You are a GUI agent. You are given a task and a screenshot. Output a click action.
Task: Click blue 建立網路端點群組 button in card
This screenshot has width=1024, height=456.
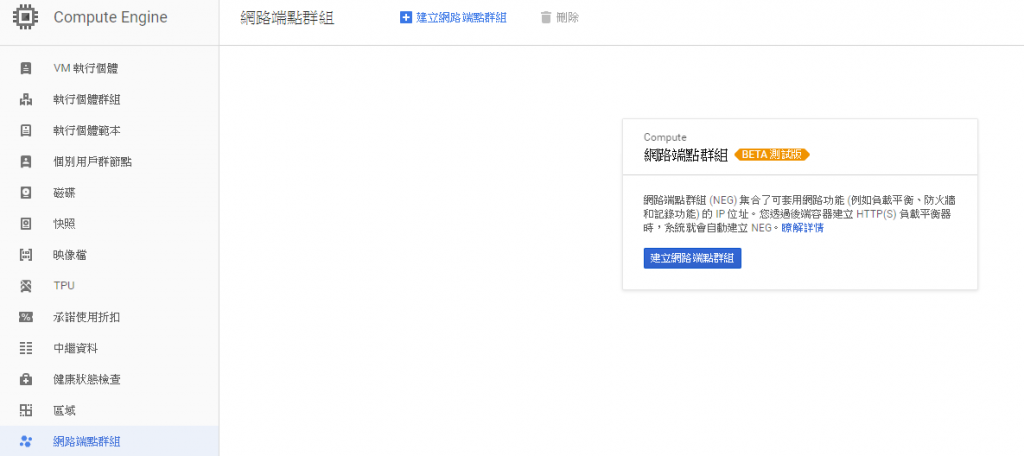pyautogui.click(x=692, y=258)
